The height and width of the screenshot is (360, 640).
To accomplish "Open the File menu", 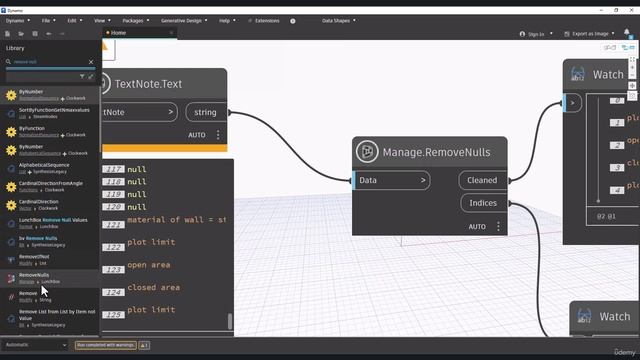I will pos(48,20).
